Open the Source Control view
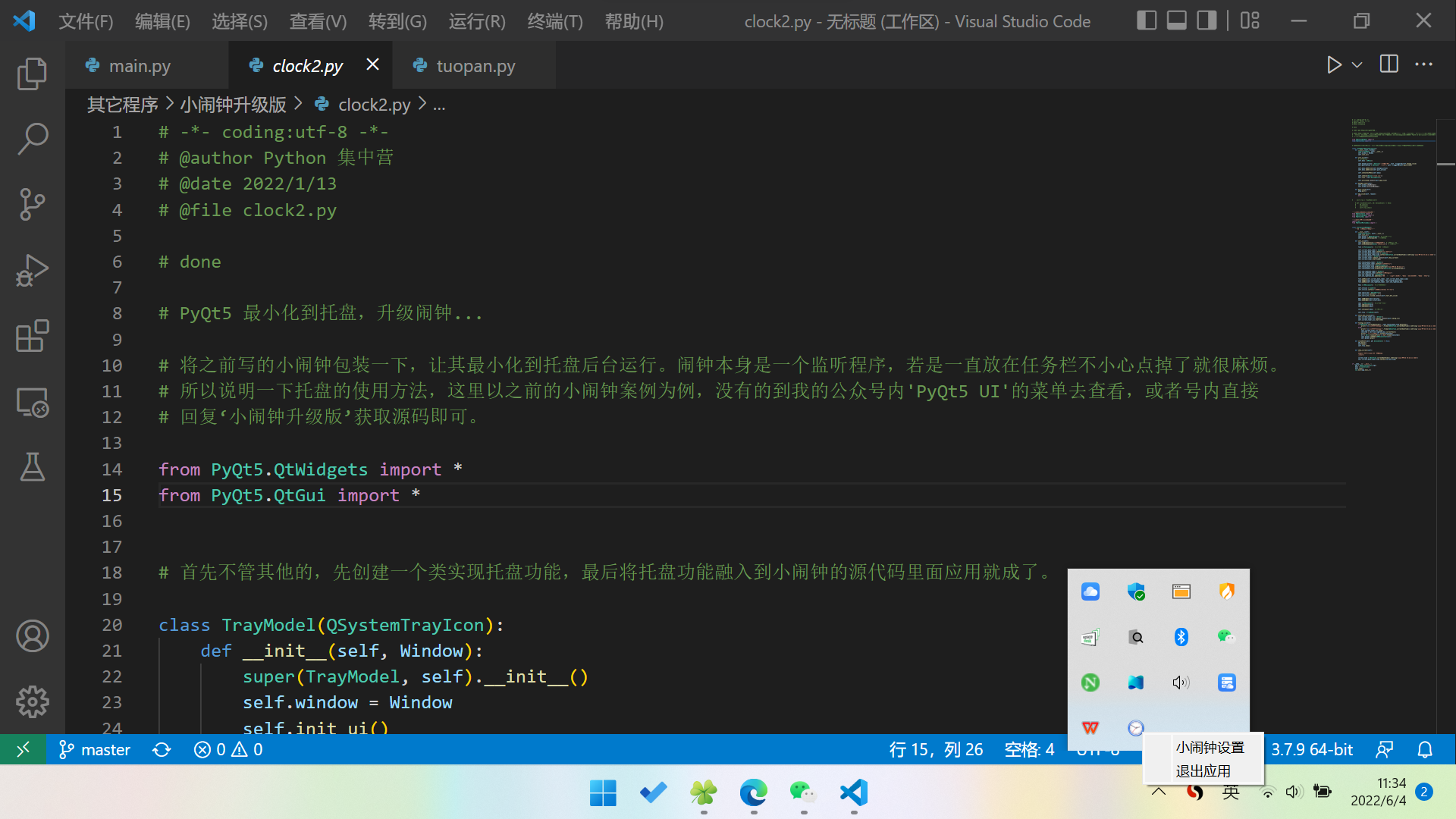 tap(32, 205)
